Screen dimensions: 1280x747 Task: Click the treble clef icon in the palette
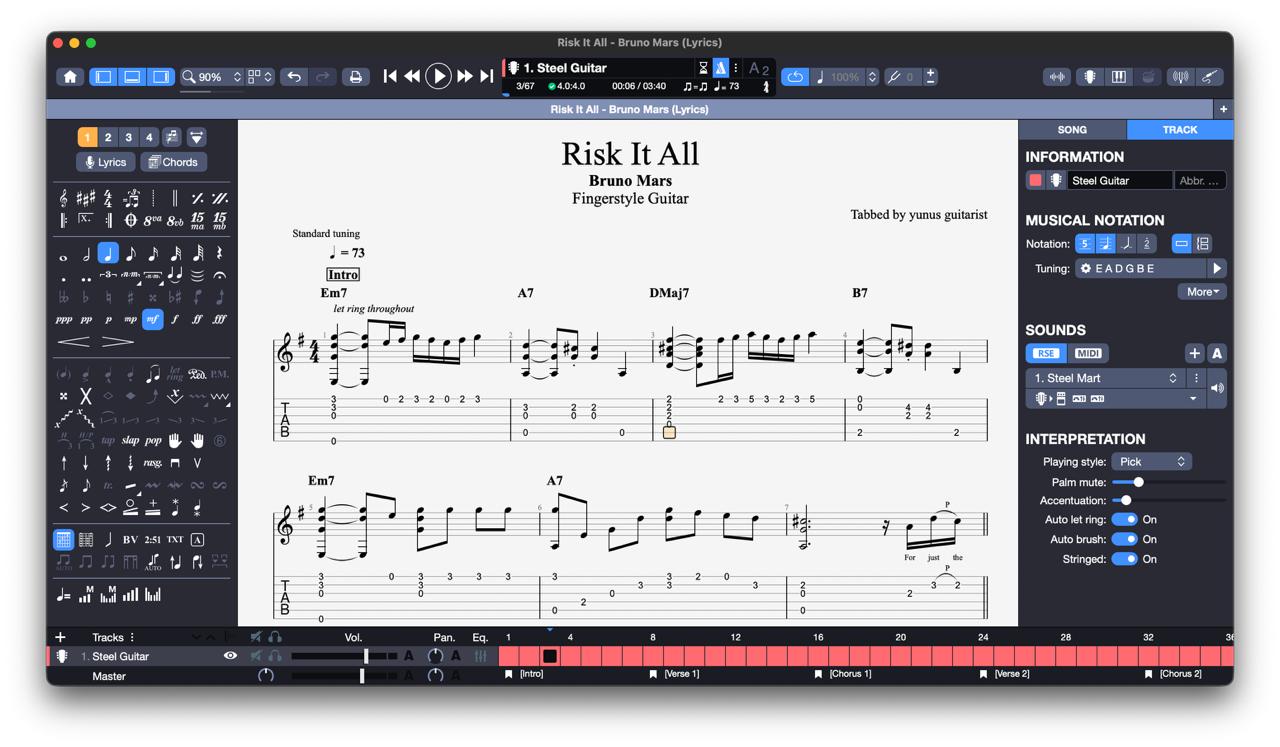pos(64,198)
